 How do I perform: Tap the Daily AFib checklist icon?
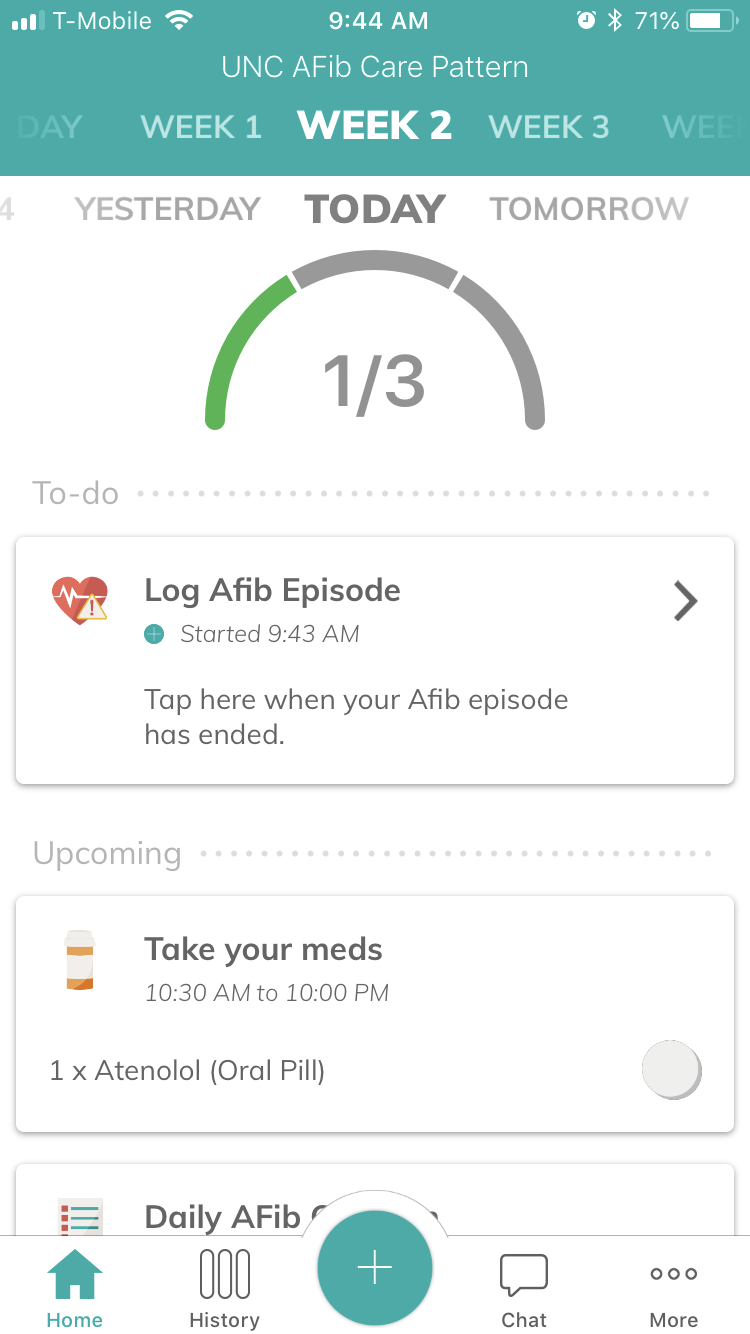click(x=80, y=1218)
